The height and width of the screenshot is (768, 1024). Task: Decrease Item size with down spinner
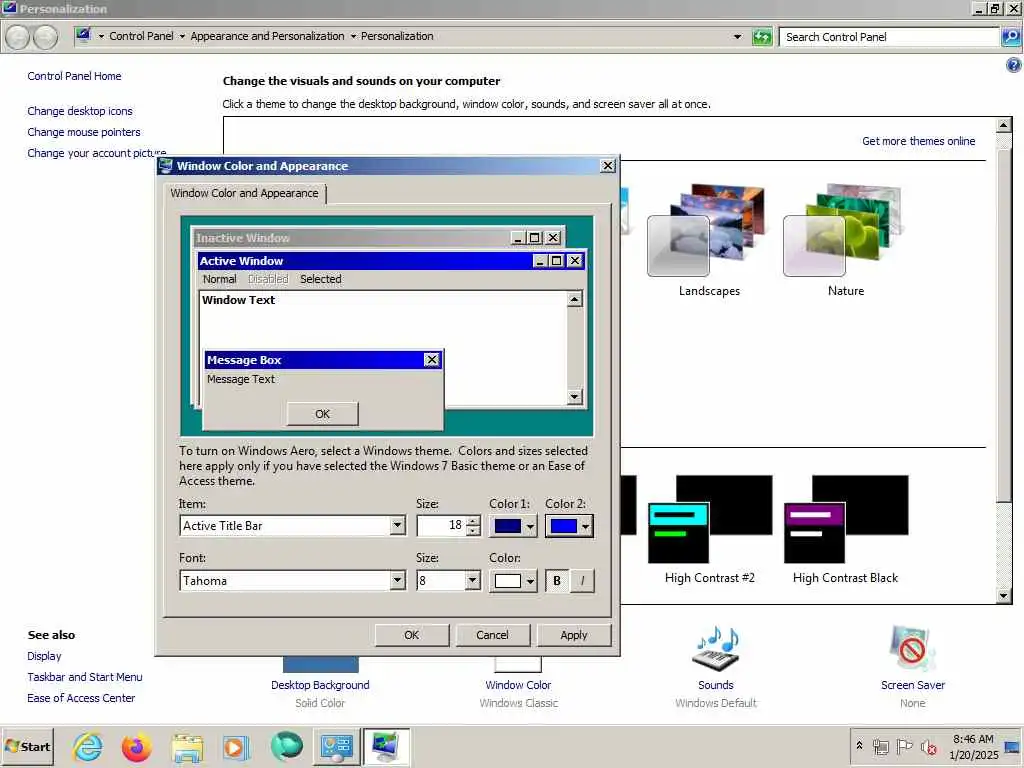[473, 531]
